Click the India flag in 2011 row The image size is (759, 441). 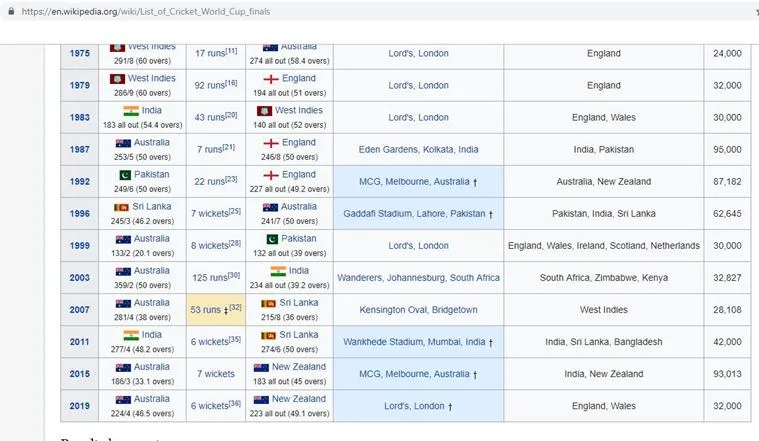pos(131,335)
